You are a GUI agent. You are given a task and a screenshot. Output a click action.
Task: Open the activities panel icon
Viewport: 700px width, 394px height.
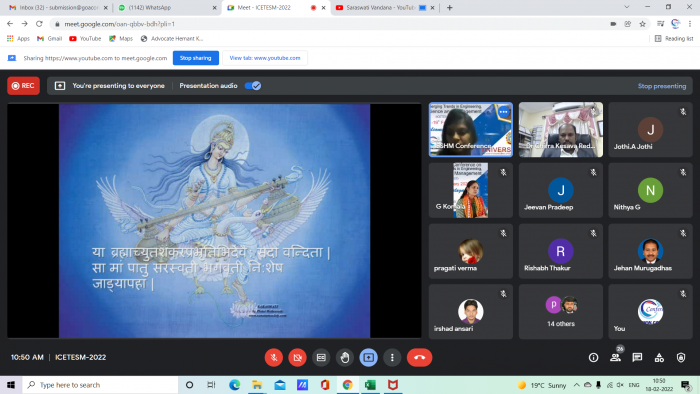tap(659, 357)
